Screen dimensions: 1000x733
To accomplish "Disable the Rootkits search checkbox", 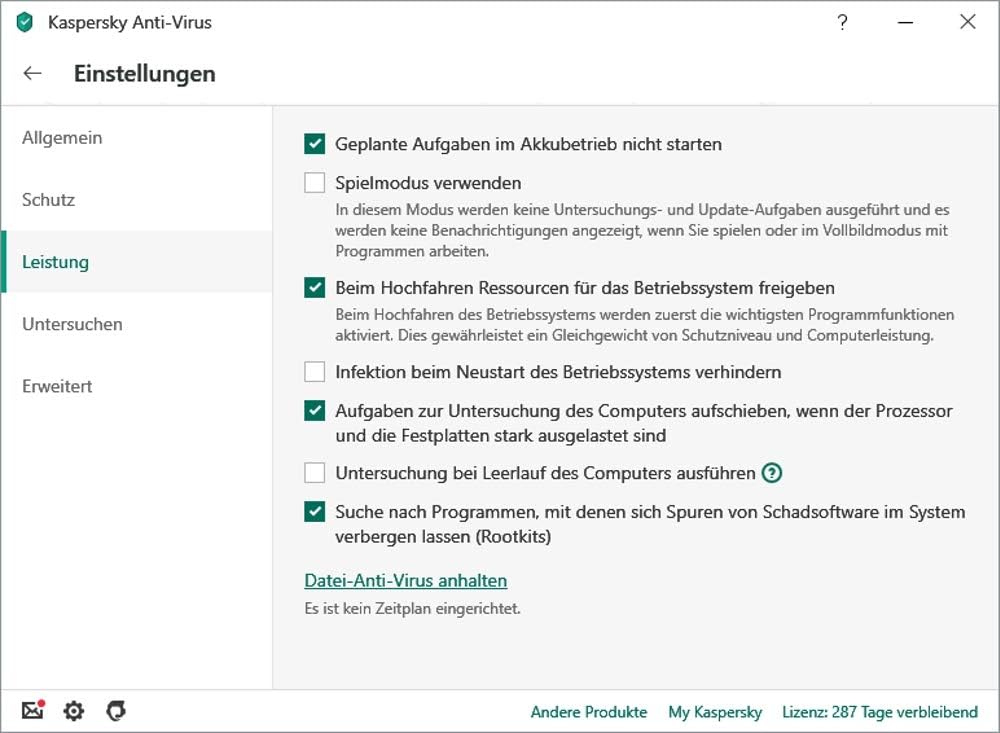I will pos(315,512).
